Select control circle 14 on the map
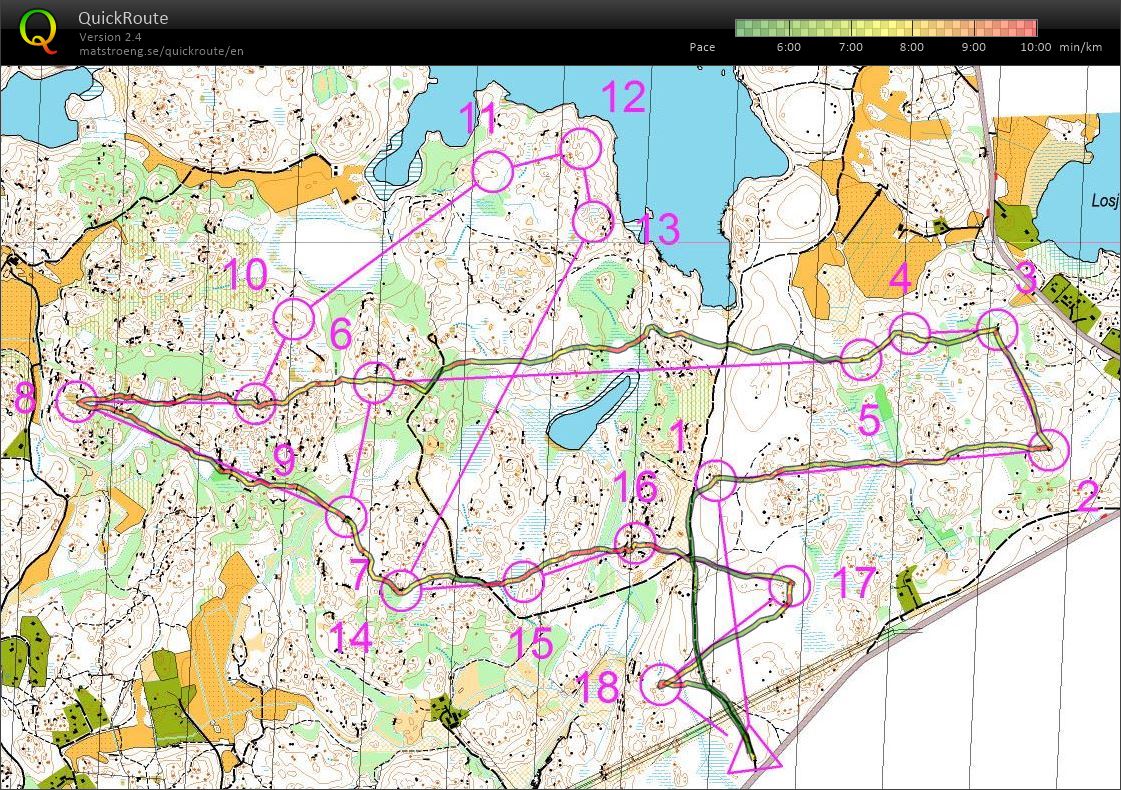Screen dimensions: 1121x790 point(400,590)
